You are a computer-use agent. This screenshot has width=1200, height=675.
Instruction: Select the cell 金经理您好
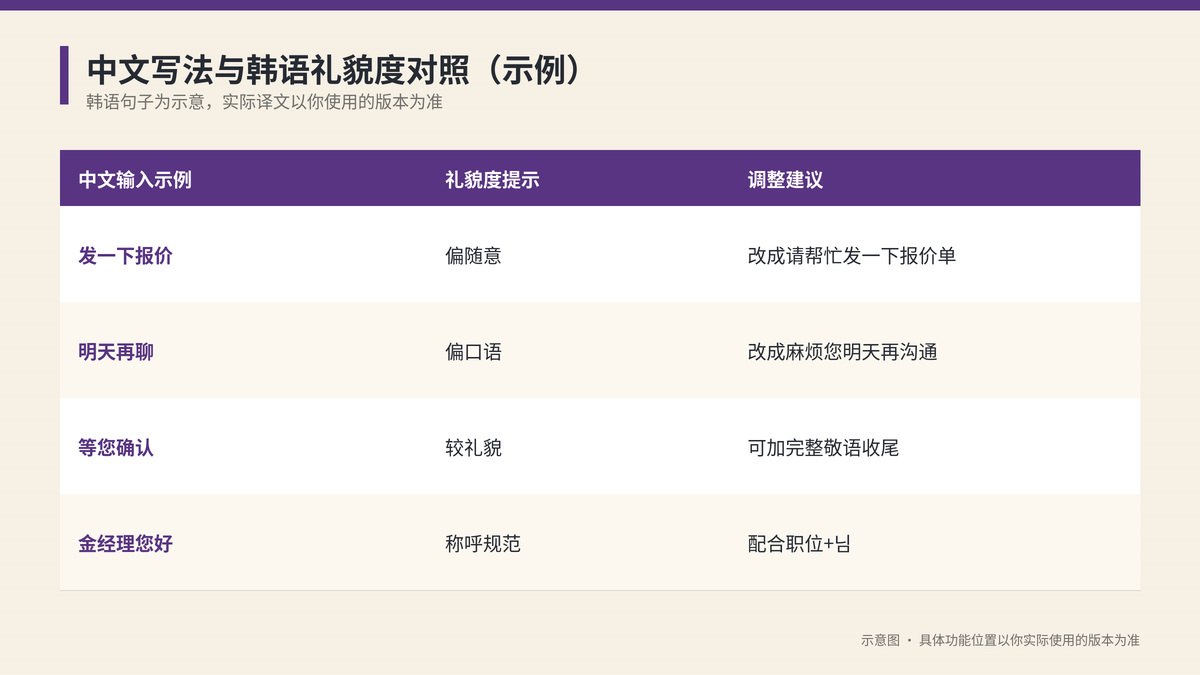(x=126, y=544)
